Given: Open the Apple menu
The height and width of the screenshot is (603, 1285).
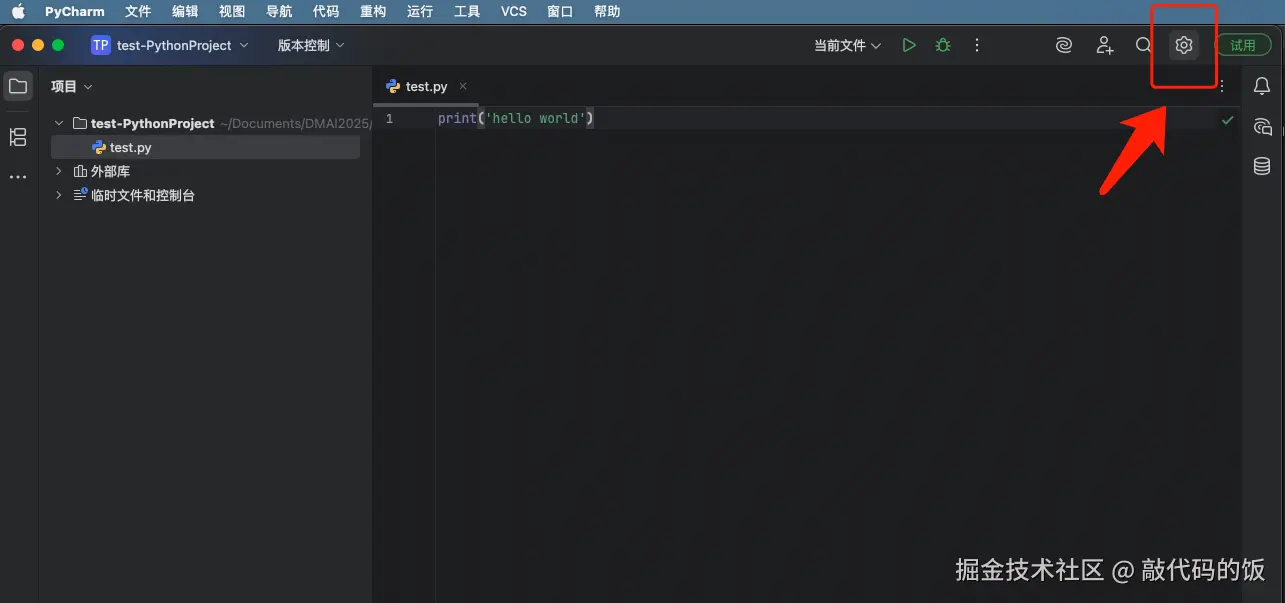Looking at the screenshot, I should 18,12.
